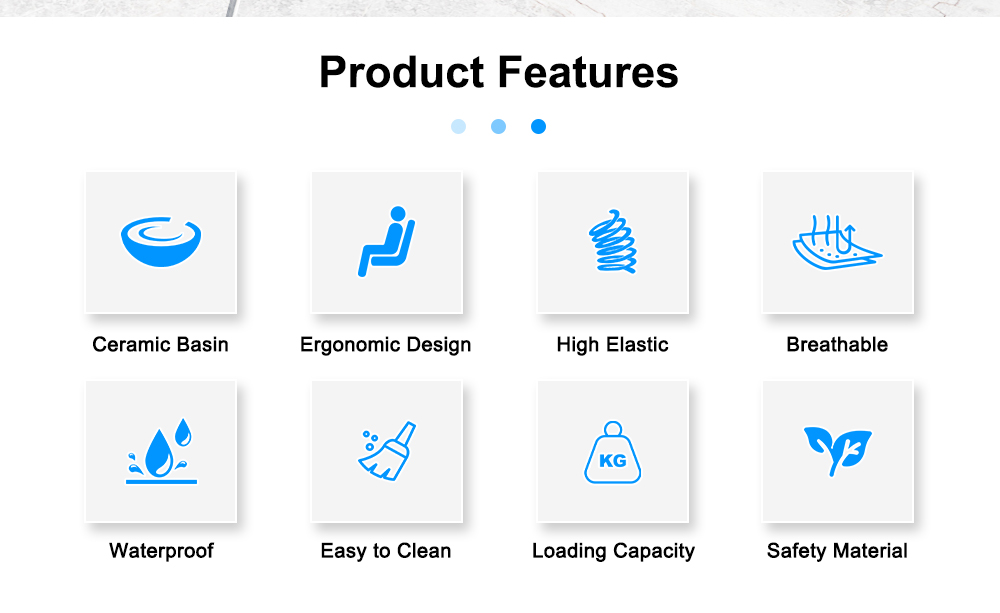
Task: Click the ceramic basin bowl icon
Action: (x=160, y=243)
